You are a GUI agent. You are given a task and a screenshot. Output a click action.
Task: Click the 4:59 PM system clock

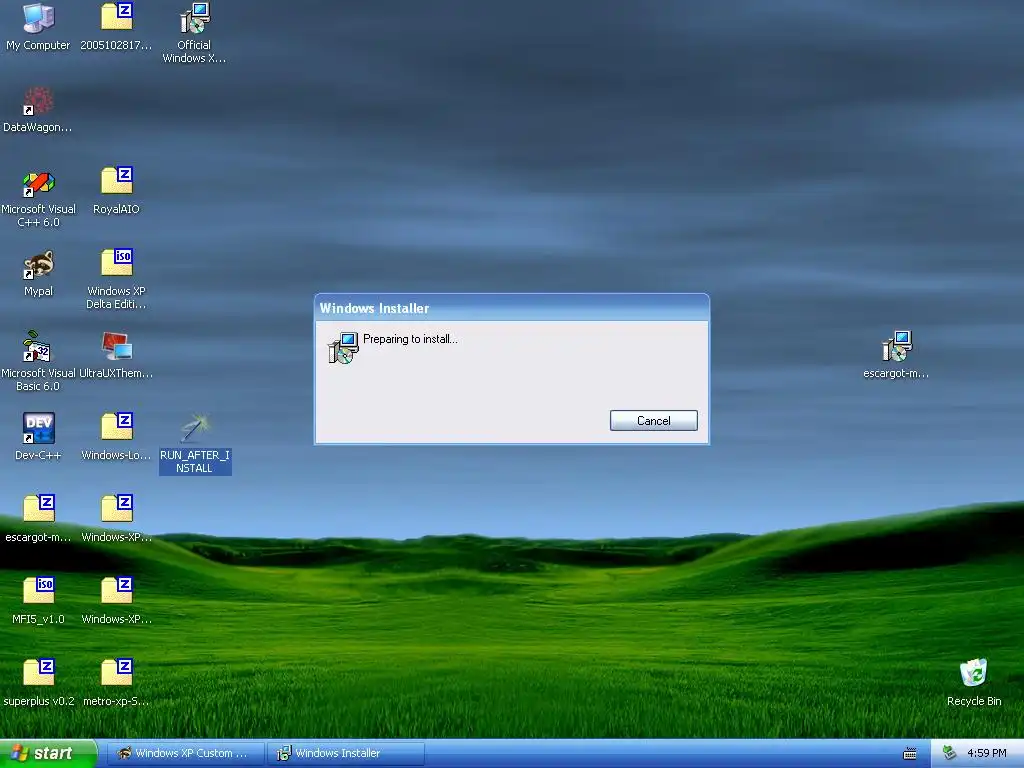click(986, 753)
